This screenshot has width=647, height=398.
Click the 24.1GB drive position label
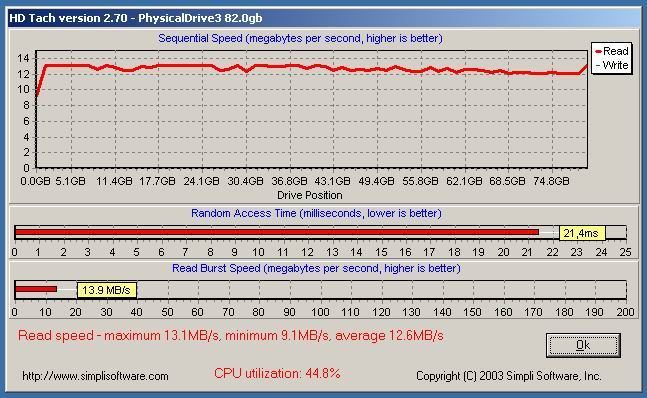[x=201, y=181]
